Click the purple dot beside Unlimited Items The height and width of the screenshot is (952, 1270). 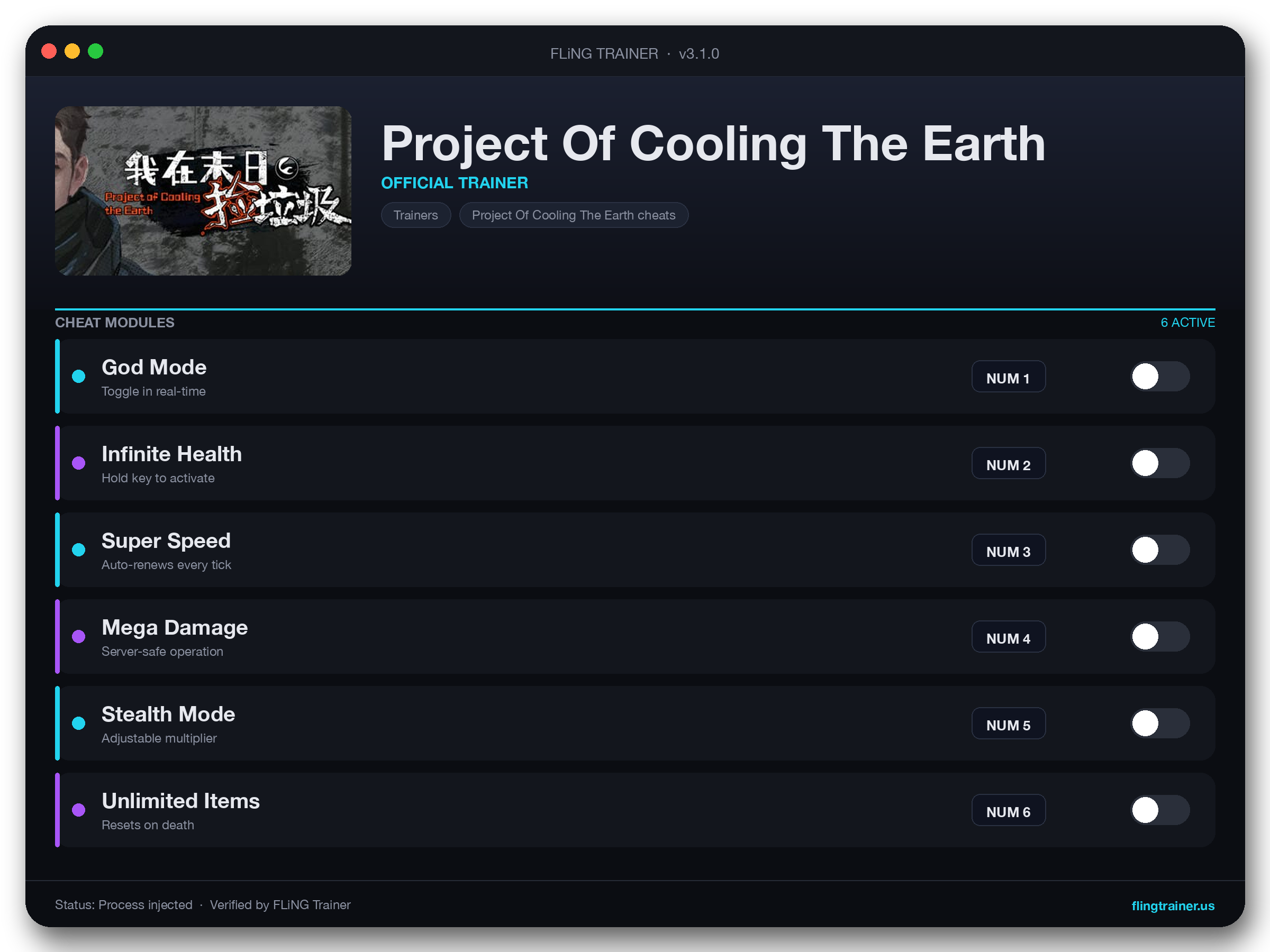pyautogui.click(x=79, y=810)
